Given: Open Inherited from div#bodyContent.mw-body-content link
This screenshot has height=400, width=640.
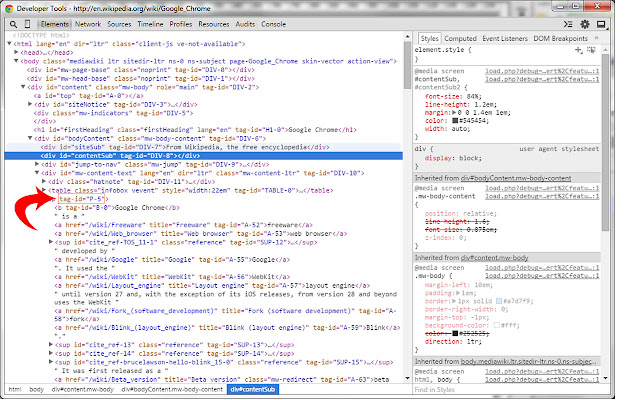Looking at the screenshot, I should (x=516, y=178).
